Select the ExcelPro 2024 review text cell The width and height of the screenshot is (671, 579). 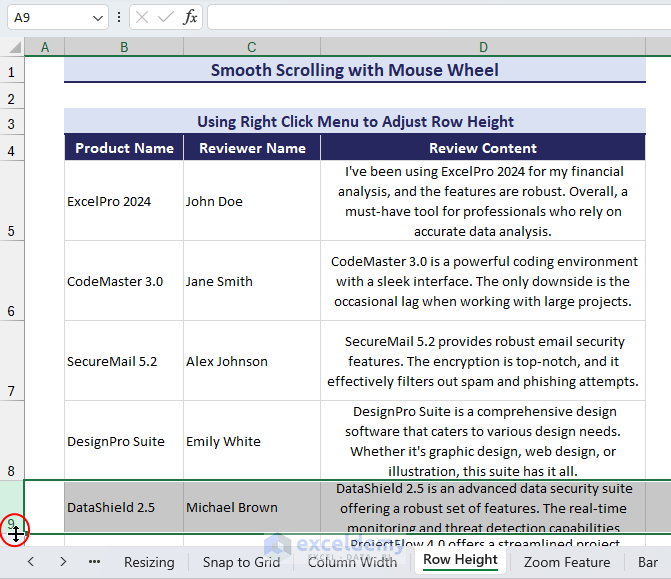pos(483,201)
